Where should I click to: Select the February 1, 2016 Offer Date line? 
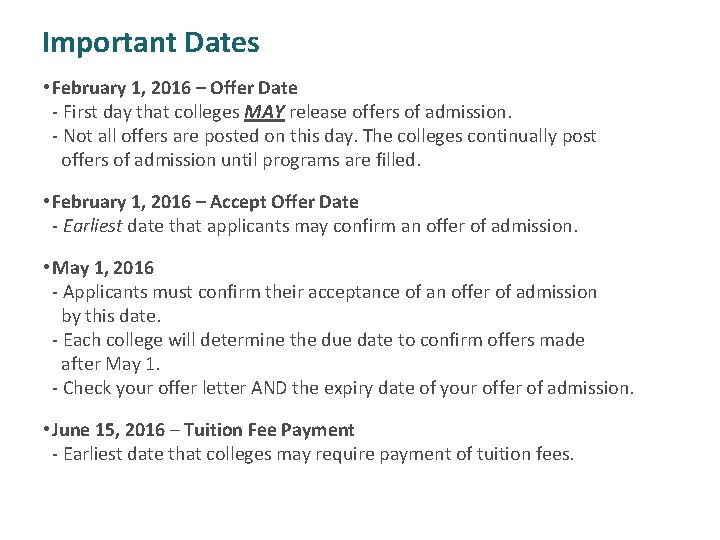tap(174, 88)
